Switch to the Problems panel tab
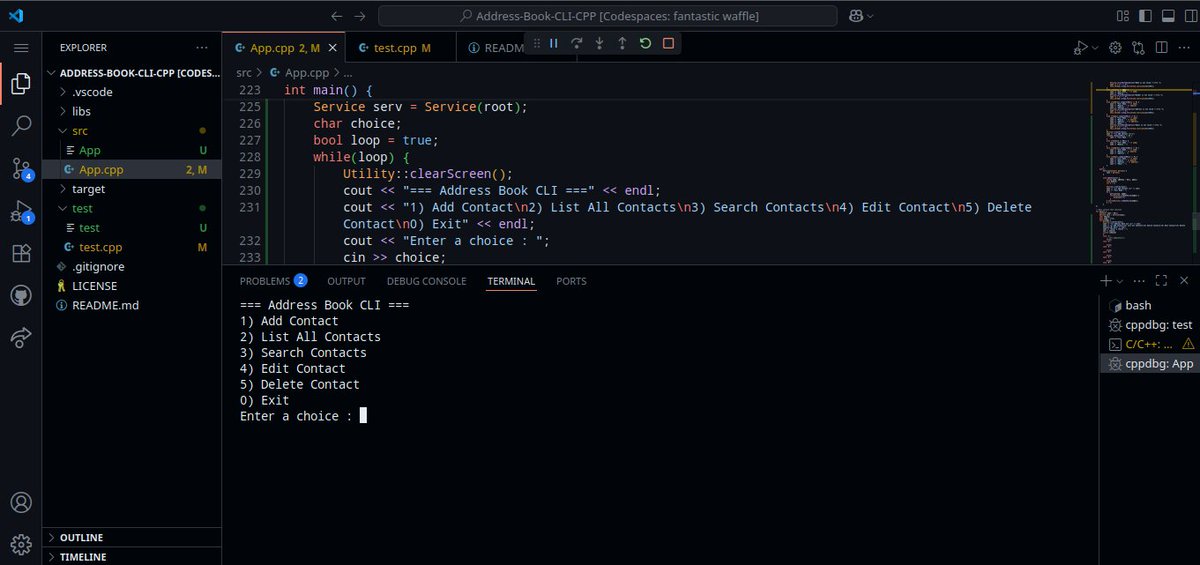Screen dimensions: 1200x565 273,281
